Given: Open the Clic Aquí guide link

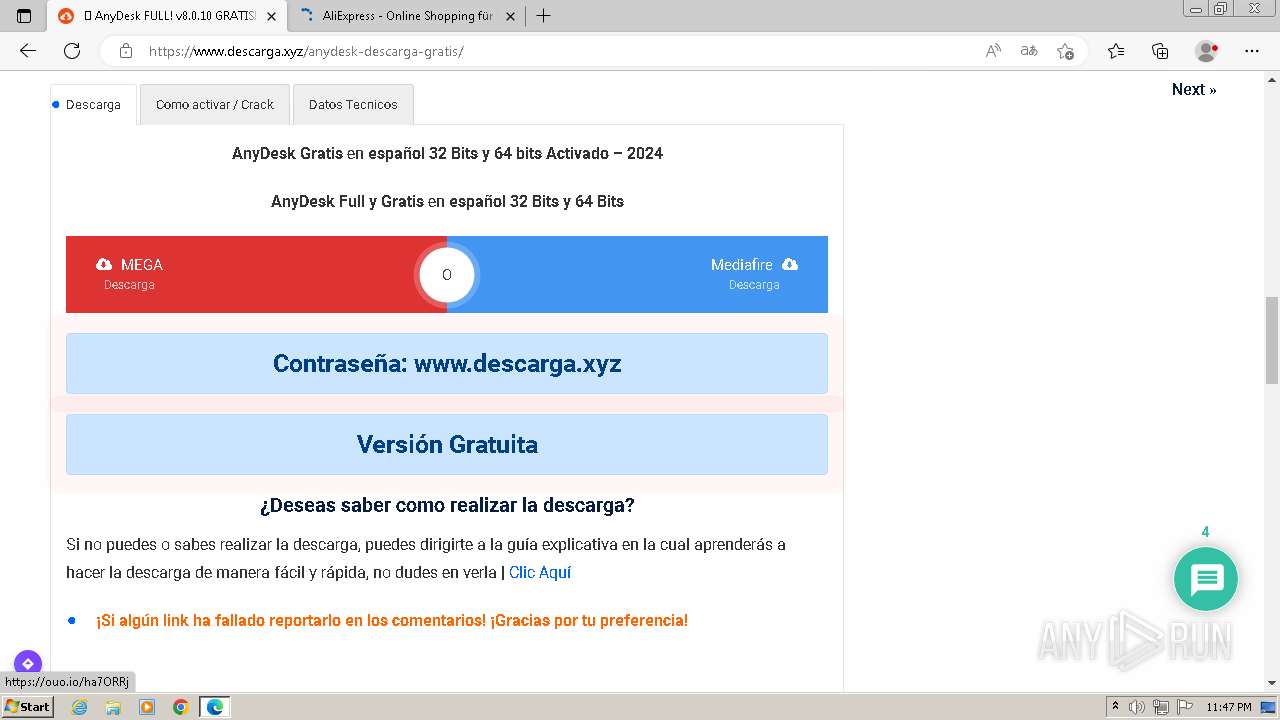Looking at the screenshot, I should tap(540, 572).
